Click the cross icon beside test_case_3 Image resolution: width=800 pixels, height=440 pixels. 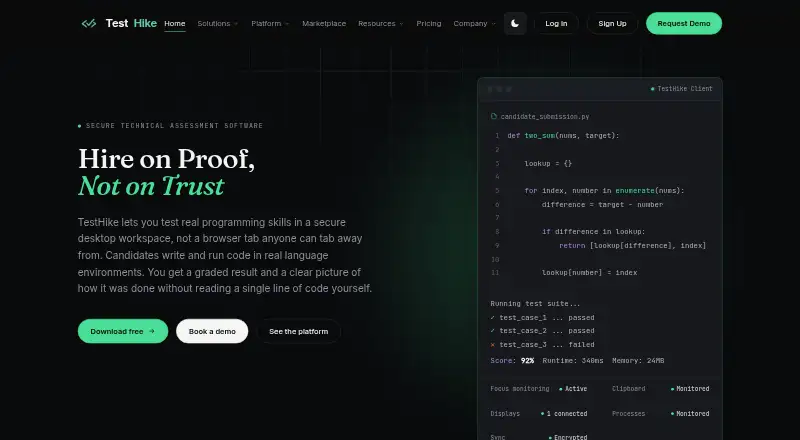492,345
